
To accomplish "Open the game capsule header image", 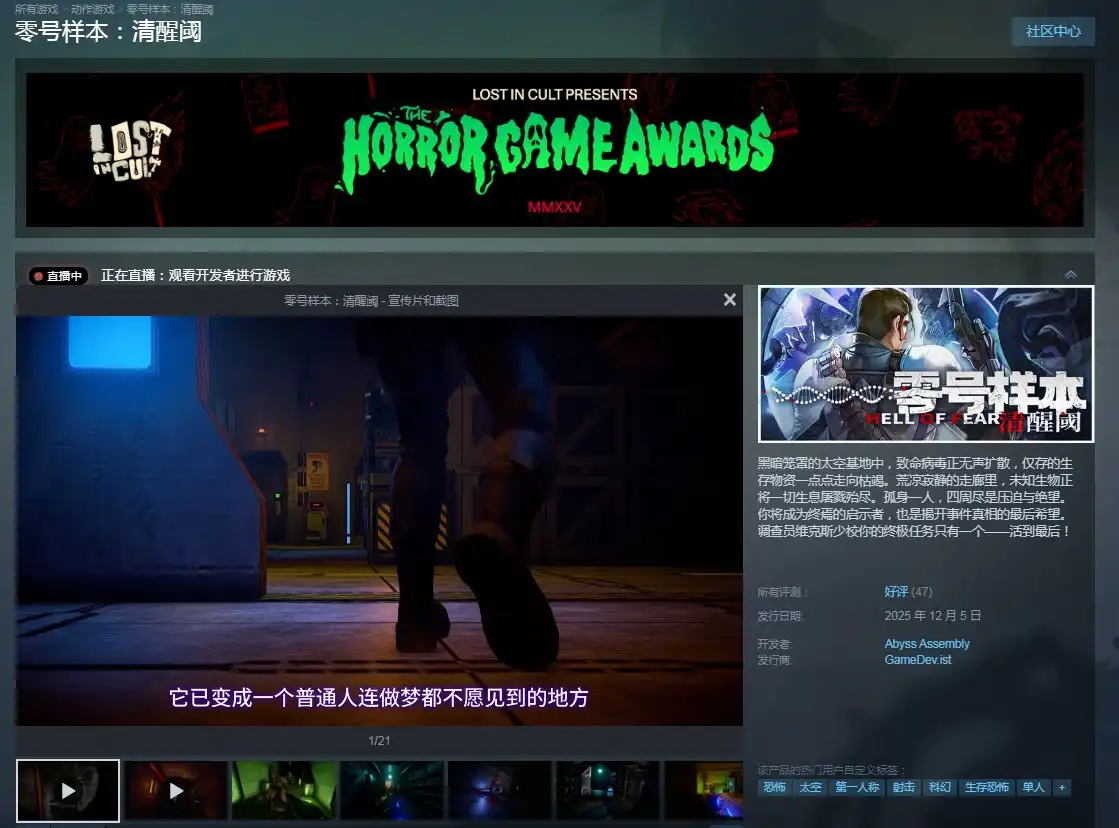I will [x=926, y=364].
